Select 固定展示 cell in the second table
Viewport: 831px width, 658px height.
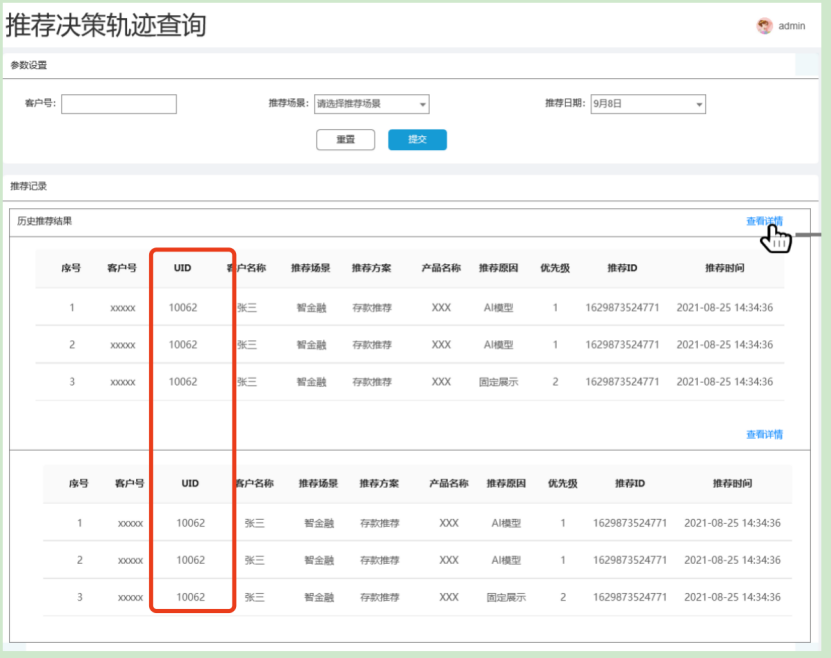pos(505,597)
